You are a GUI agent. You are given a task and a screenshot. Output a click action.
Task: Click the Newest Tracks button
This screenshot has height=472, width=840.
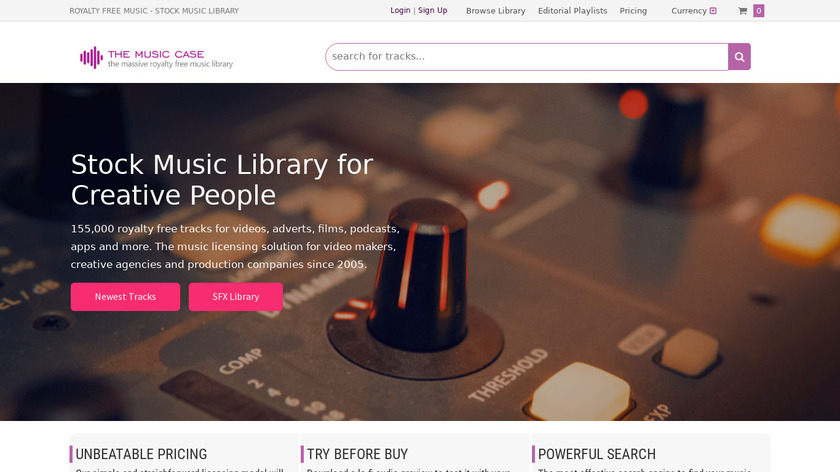125,297
